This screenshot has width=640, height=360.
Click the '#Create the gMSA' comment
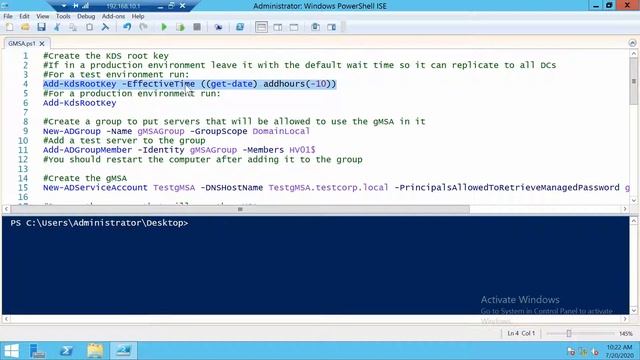tap(85, 178)
